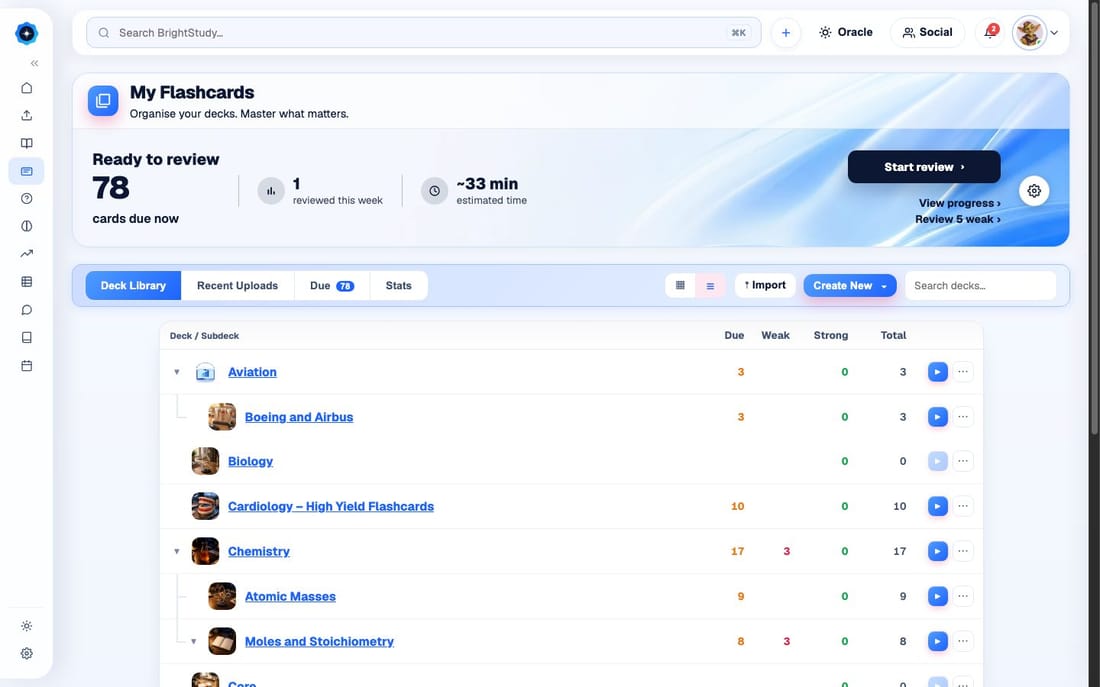Open the Recent Uploads tab
1100x687 pixels.
point(237,286)
